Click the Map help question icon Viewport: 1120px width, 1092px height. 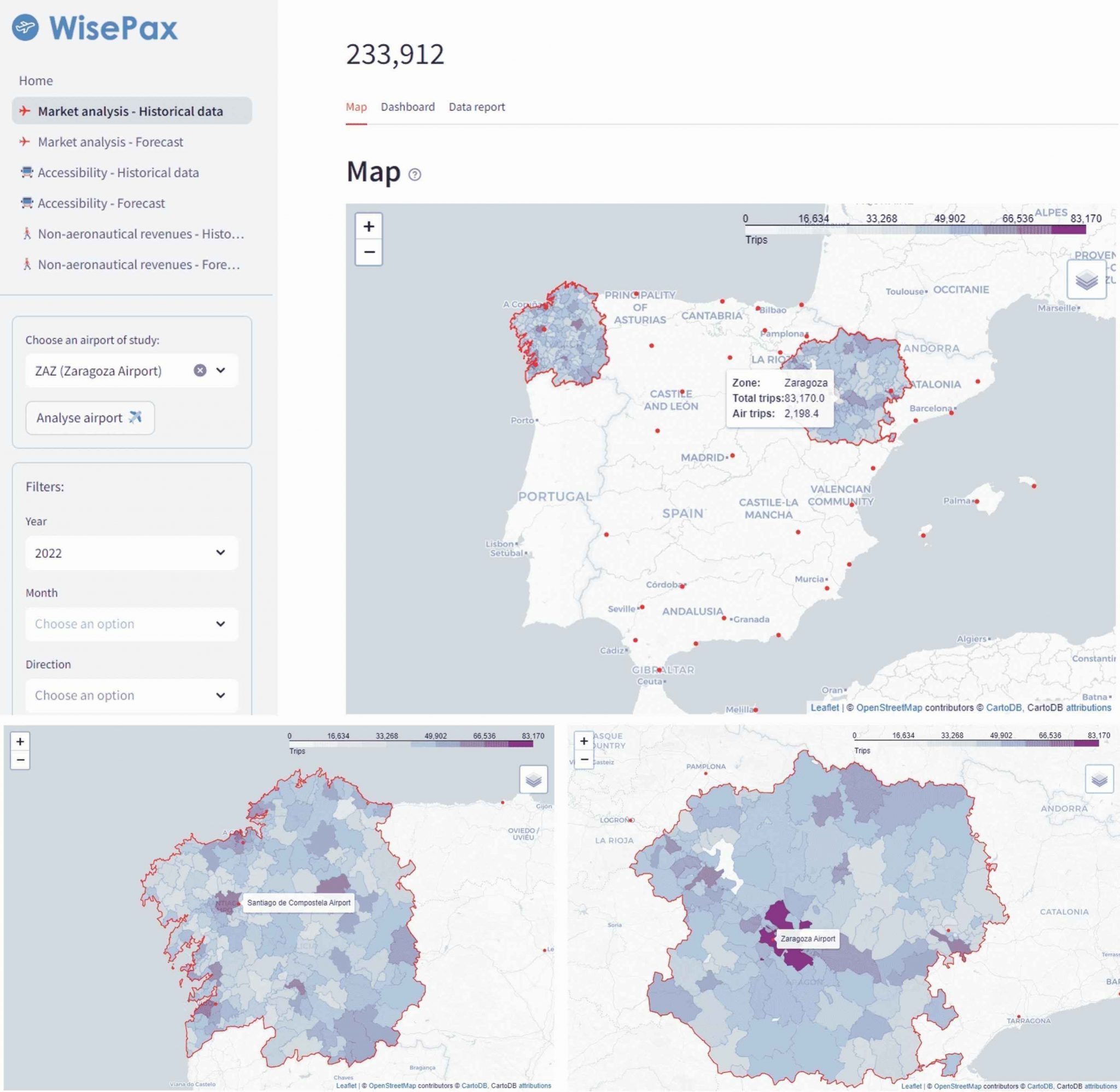[415, 174]
